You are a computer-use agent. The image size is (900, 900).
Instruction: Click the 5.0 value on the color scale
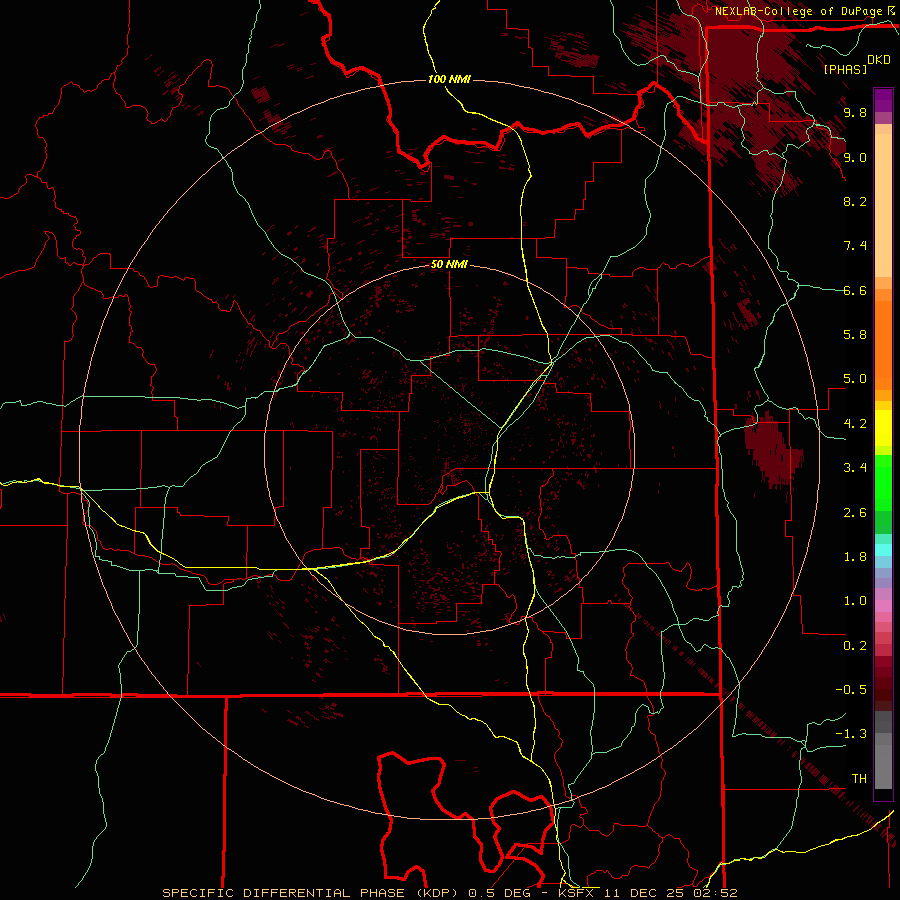point(855,379)
